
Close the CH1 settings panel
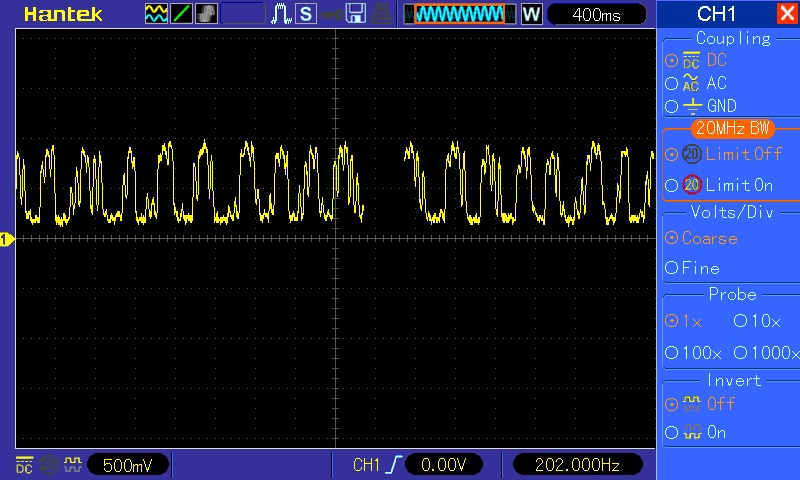(786, 14)
